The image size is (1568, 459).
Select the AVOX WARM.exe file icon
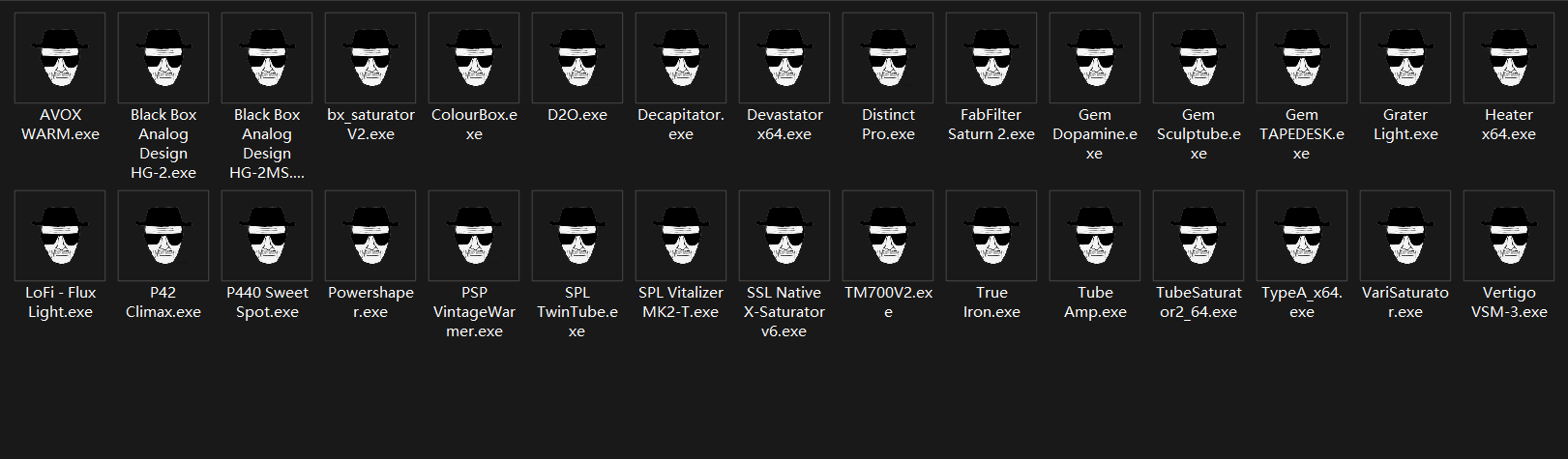point(60,58)
